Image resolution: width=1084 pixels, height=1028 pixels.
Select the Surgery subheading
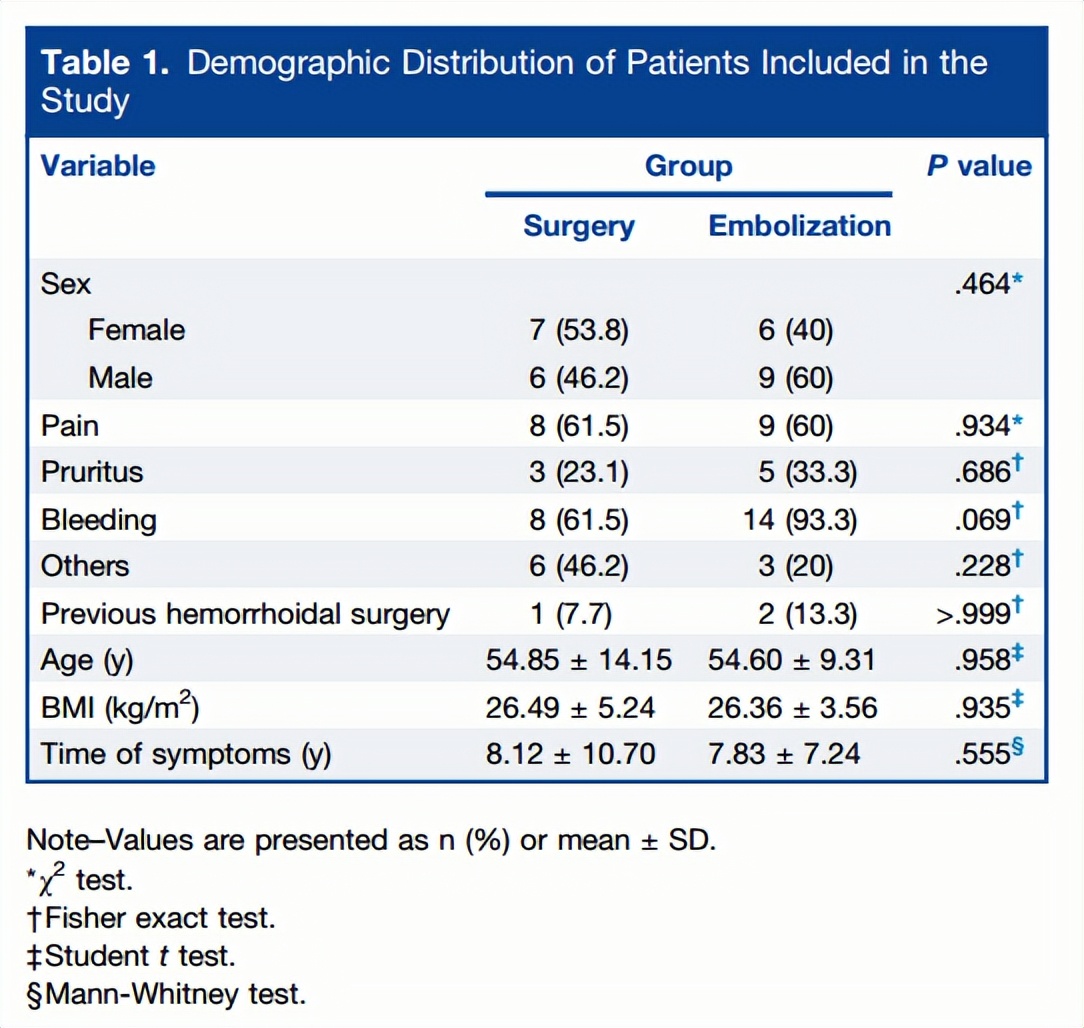click(578, 226)
